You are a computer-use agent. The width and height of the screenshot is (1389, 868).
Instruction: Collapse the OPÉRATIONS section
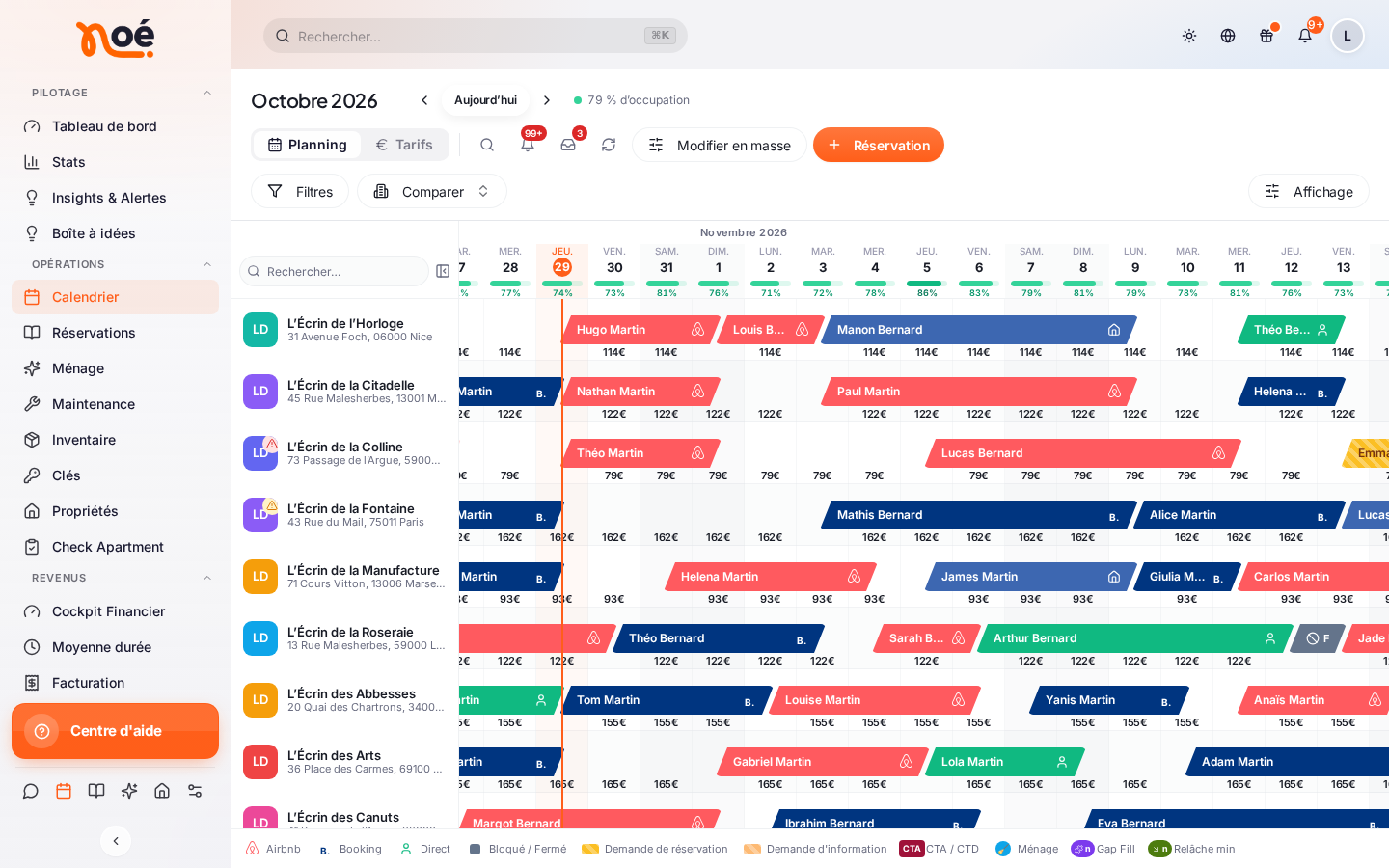[207, 264]
